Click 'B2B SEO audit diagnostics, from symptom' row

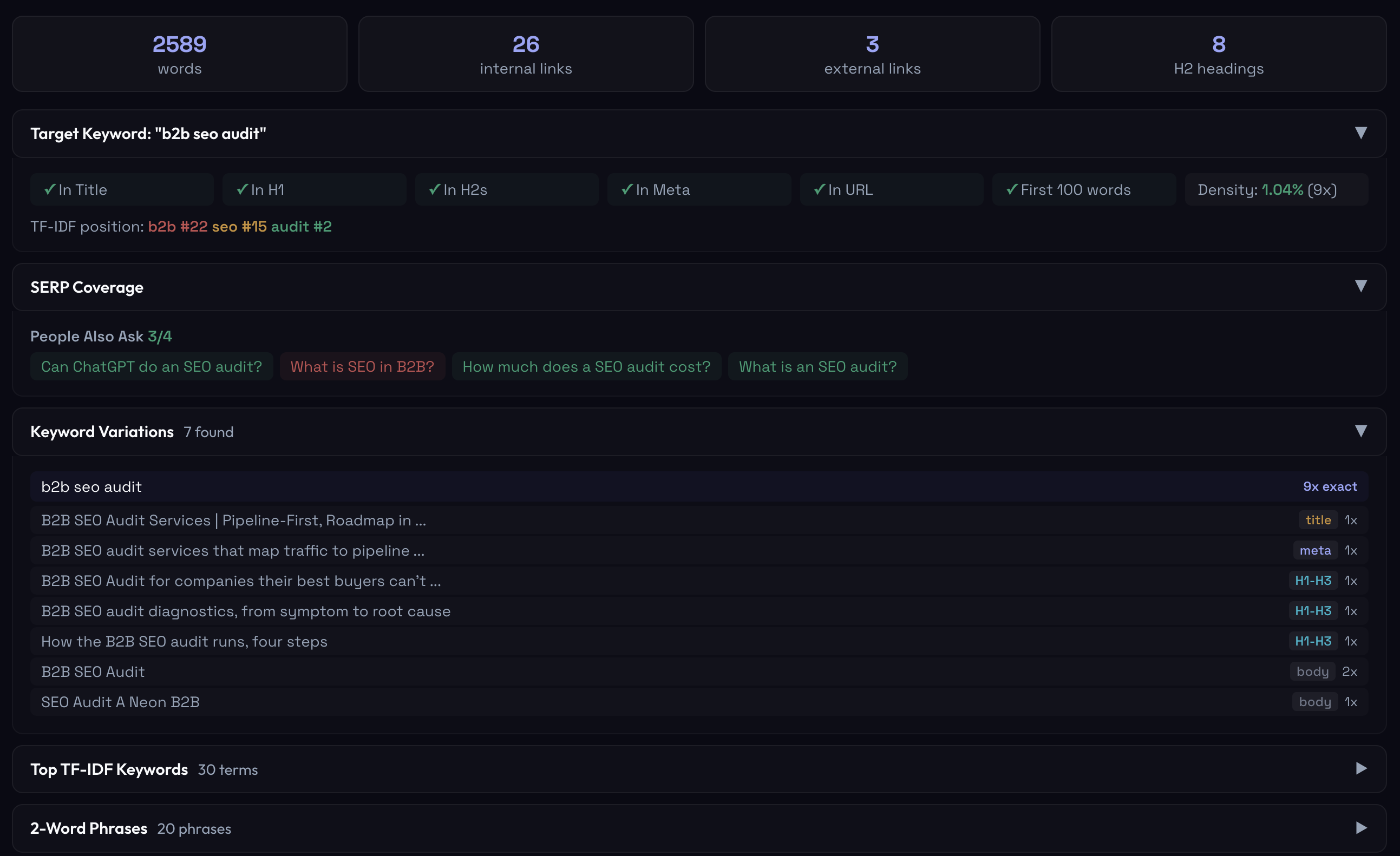pyautogui.click(x=699, y=611)
